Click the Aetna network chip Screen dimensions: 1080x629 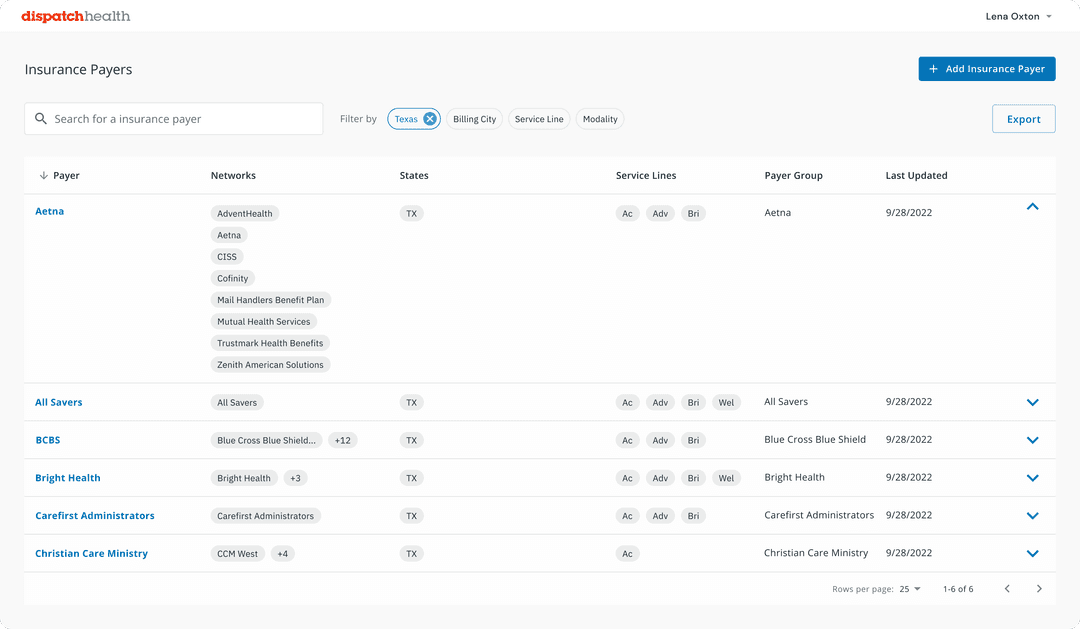(229, 235)
